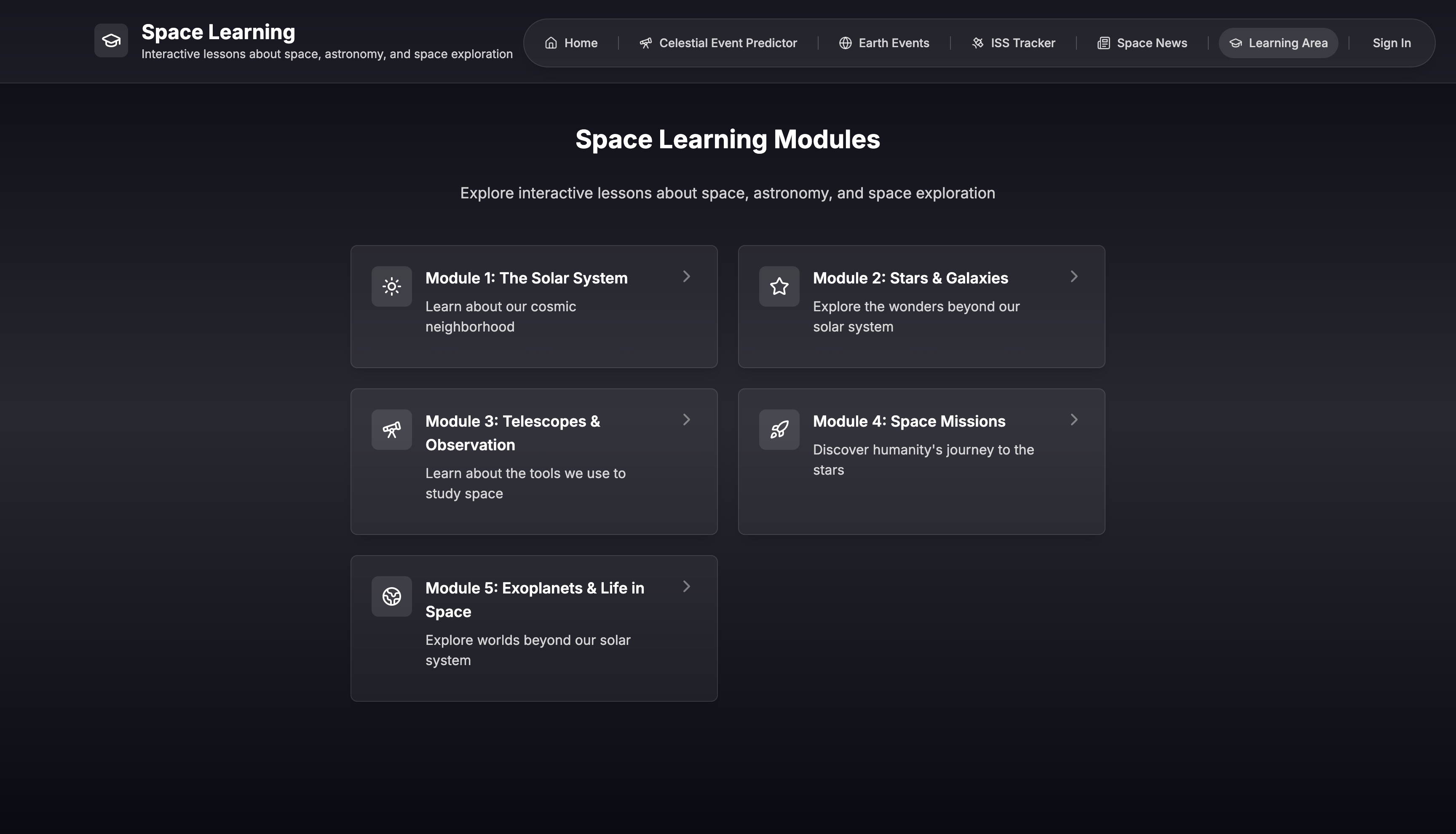Click the telescope icon on Module 3
Viewport: 1456px width, 834px height.
coord(391,430)
